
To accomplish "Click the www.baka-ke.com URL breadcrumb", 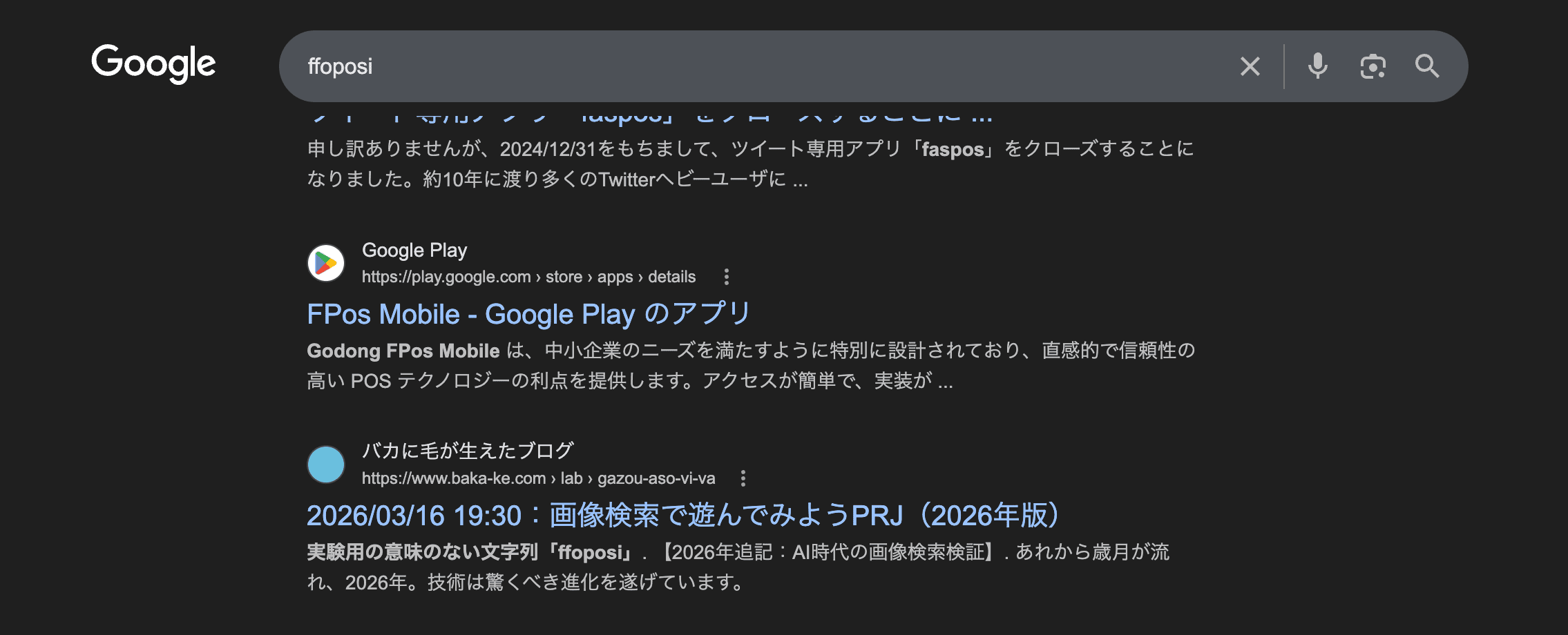I will pos(538,478).
